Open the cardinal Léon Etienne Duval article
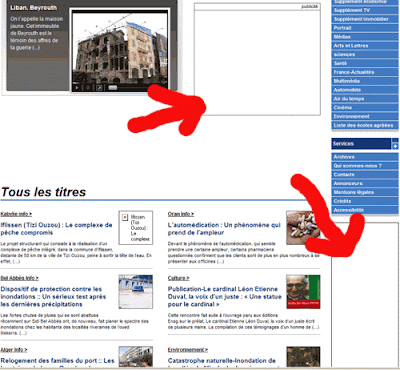Viewport: 400px width, 370px height. [225, 297]
